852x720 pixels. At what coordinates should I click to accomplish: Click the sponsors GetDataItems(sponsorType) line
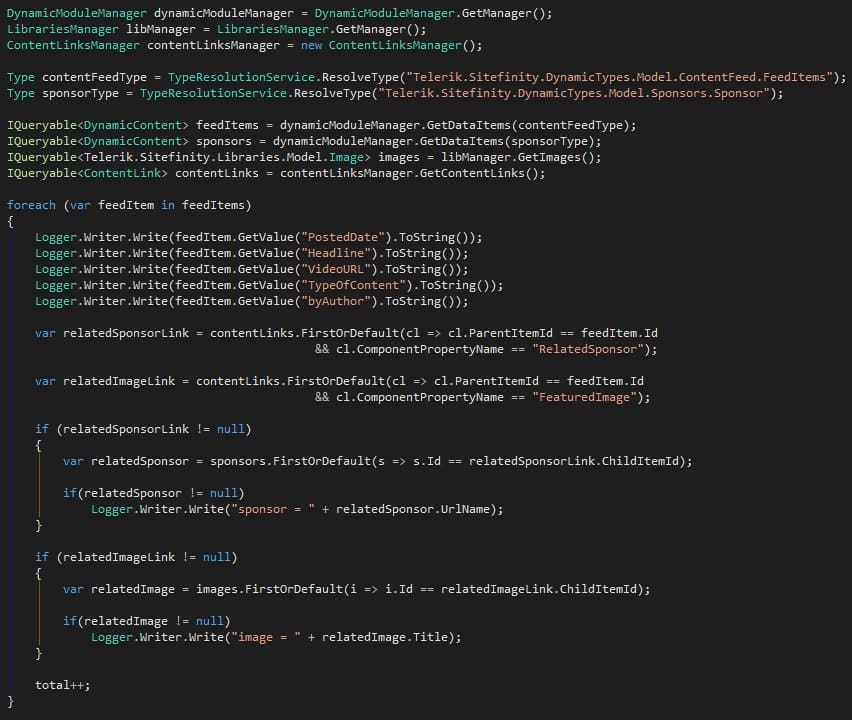tap(304, 141)
